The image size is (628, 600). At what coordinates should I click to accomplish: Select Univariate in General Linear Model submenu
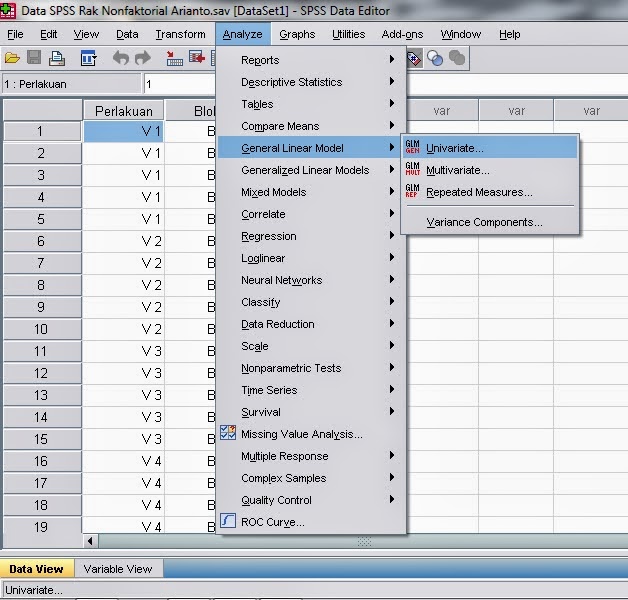pos(489,148)
